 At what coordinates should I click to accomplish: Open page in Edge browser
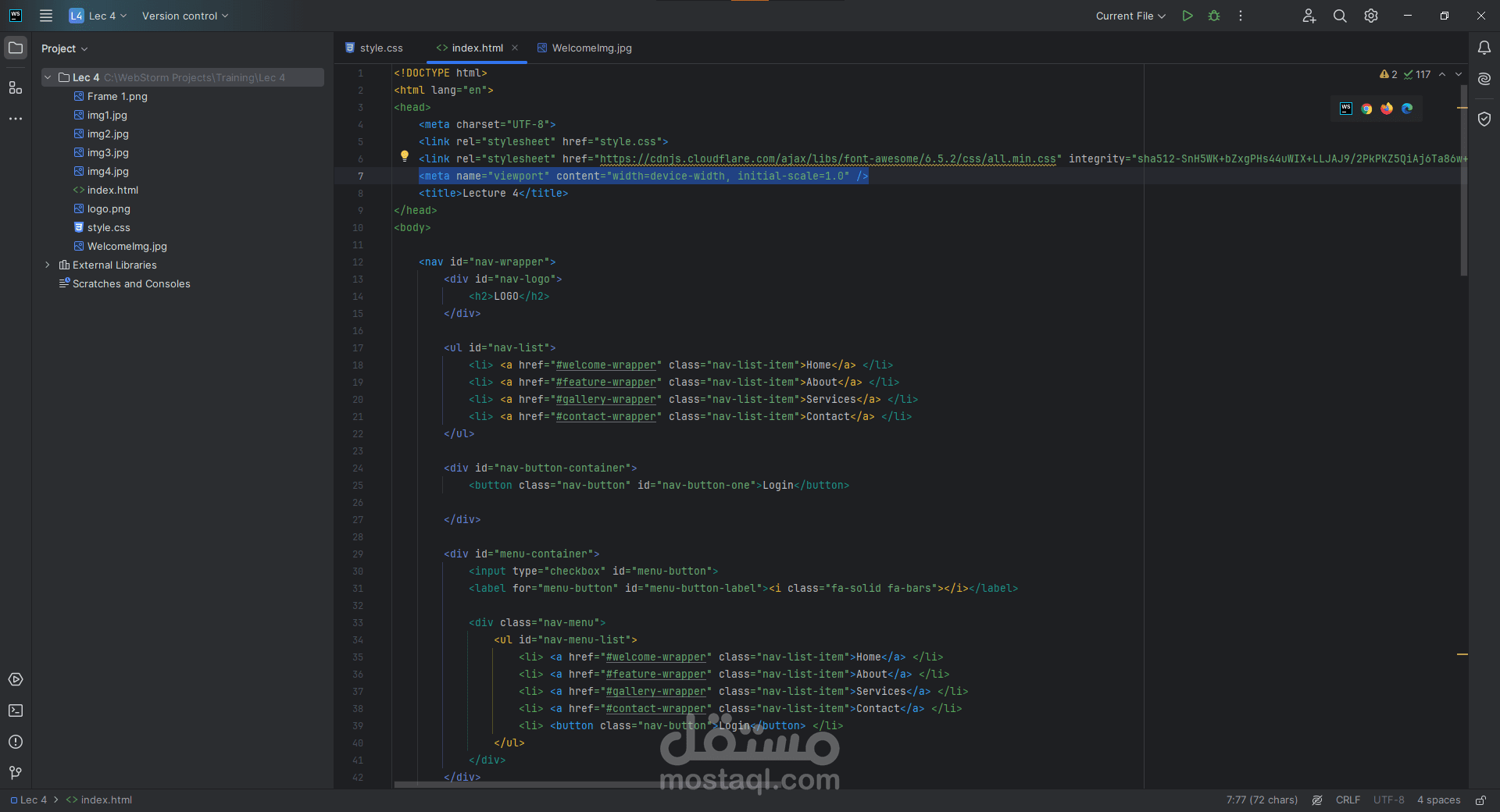tap(1407, 109)
